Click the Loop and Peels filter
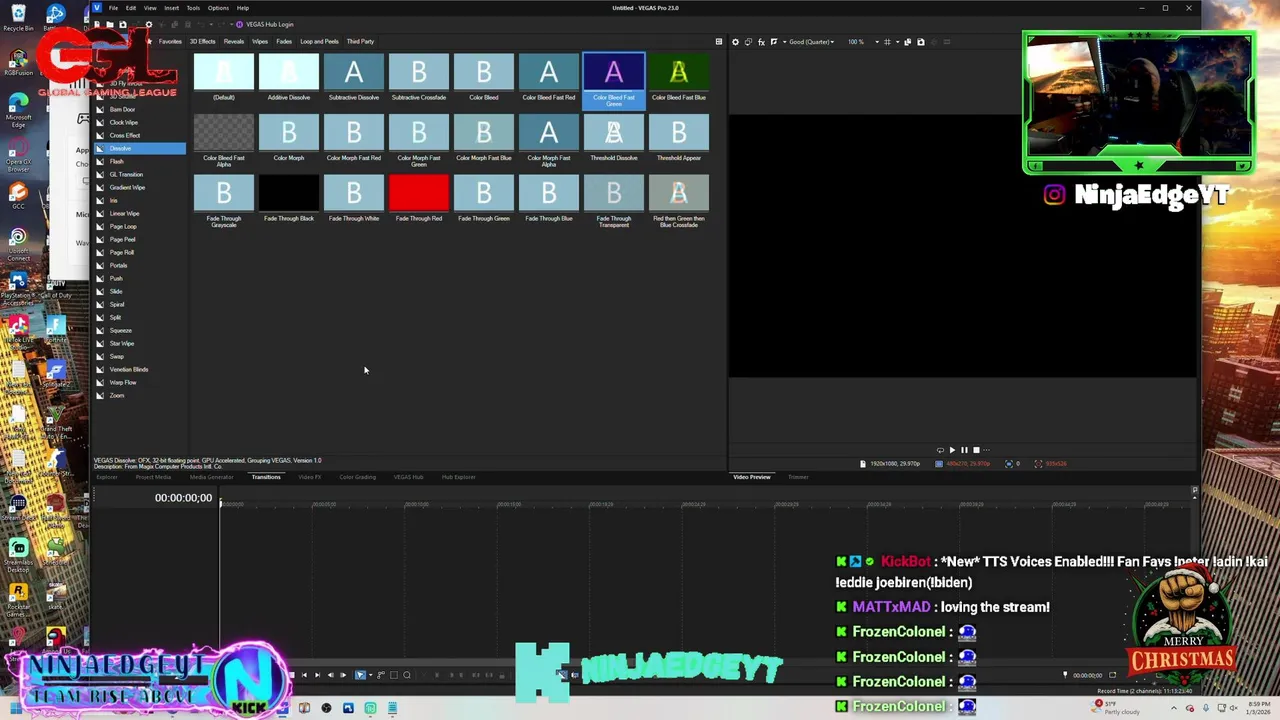Screen dimensions: 1280x720 click(319, 42)
